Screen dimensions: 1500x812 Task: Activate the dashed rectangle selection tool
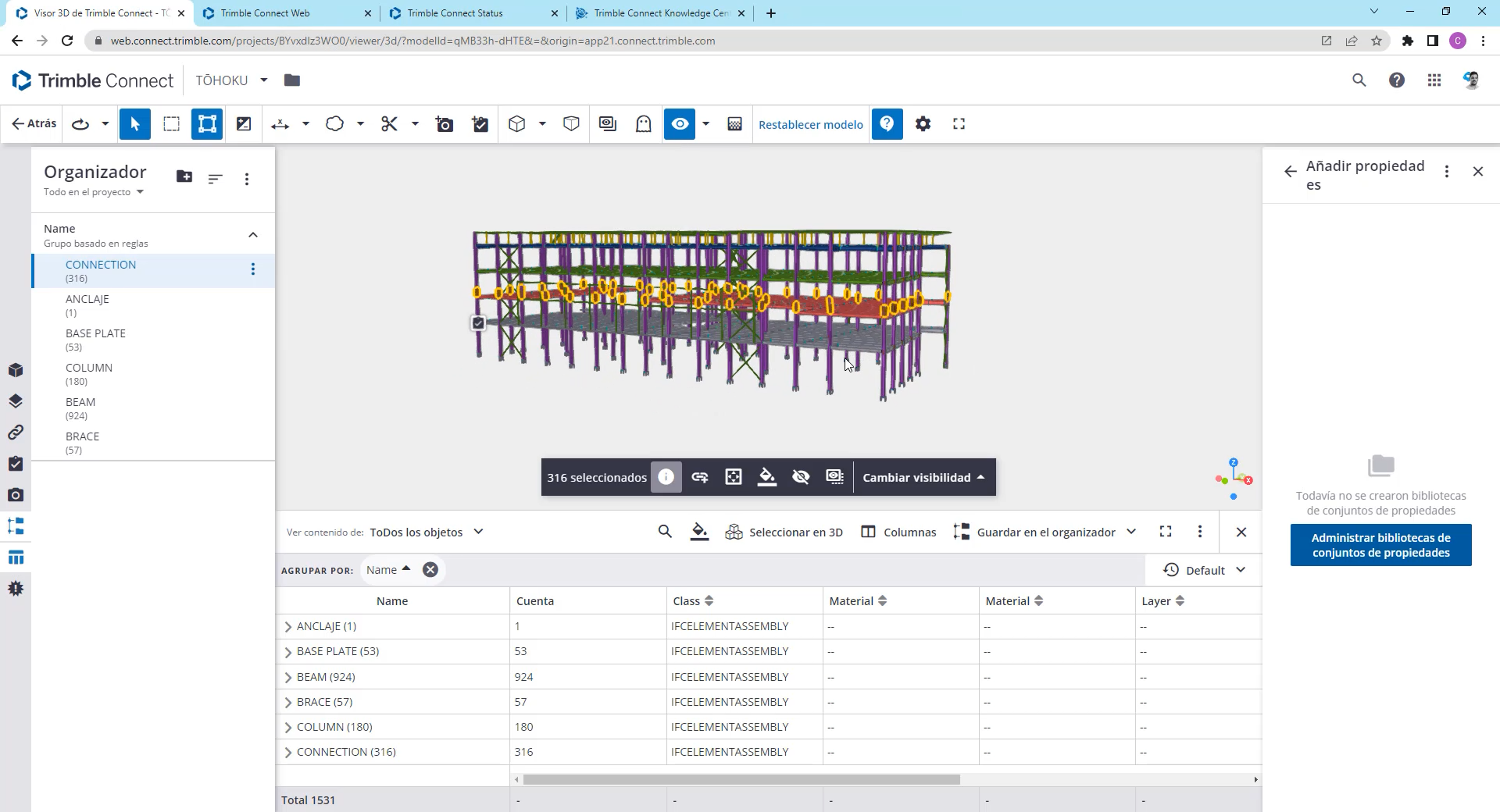tap(171, 124)
